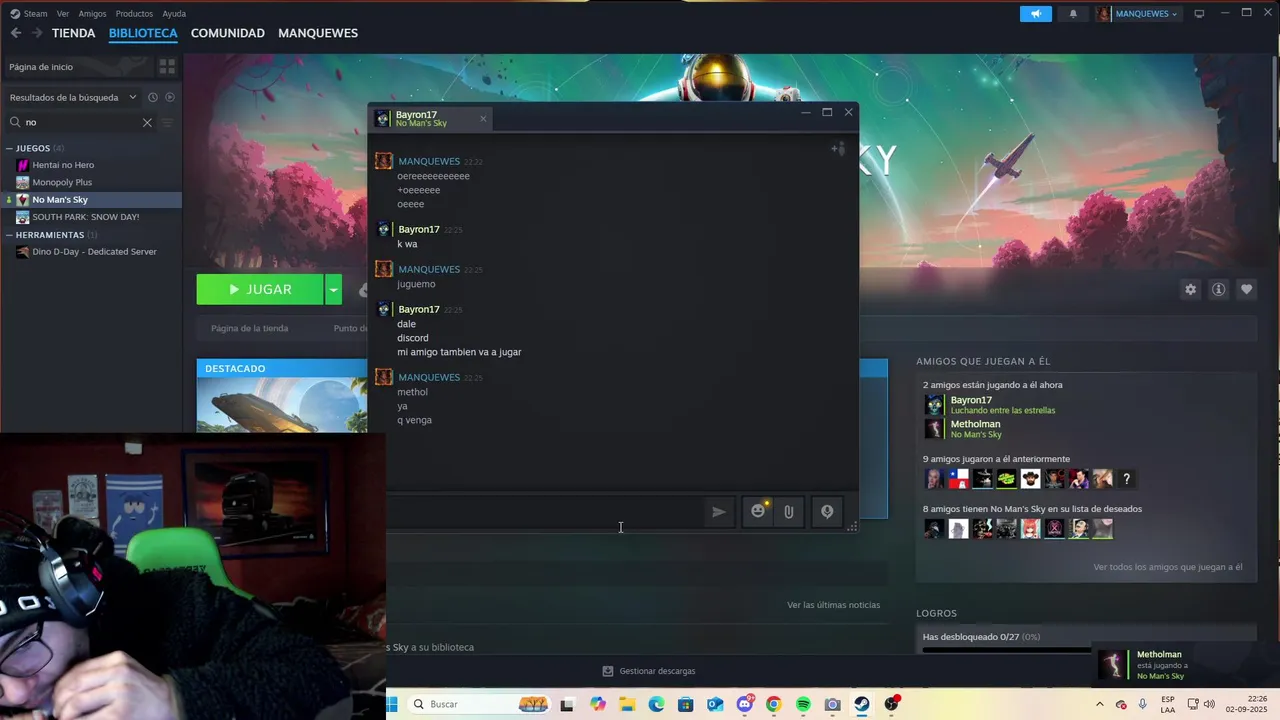Open the Amigos menu
This screenshot has height=720, width=1280.
click(92, 14)
